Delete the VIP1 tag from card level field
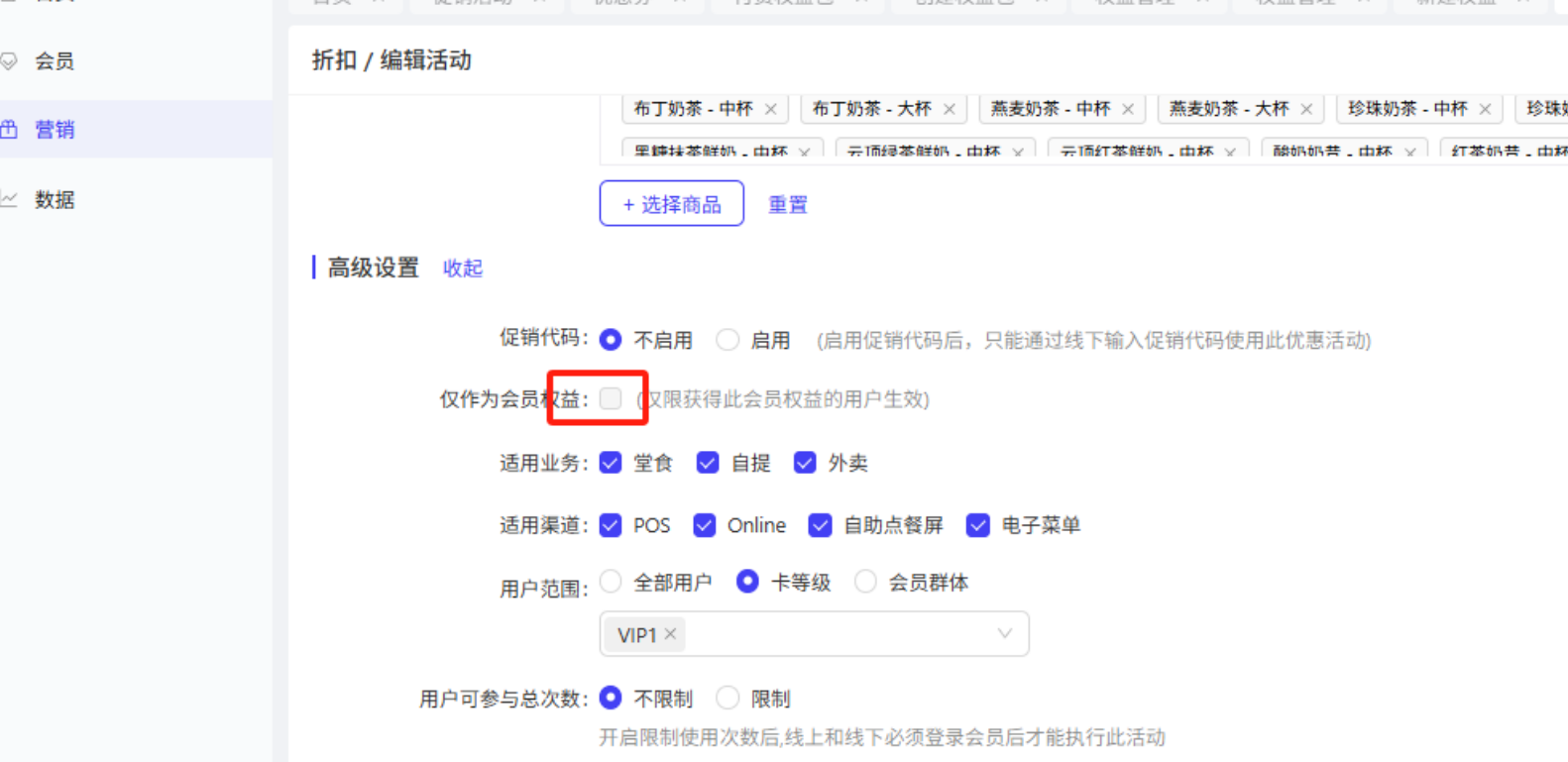Screen dimensions: 1568x762 pos(671,634)
